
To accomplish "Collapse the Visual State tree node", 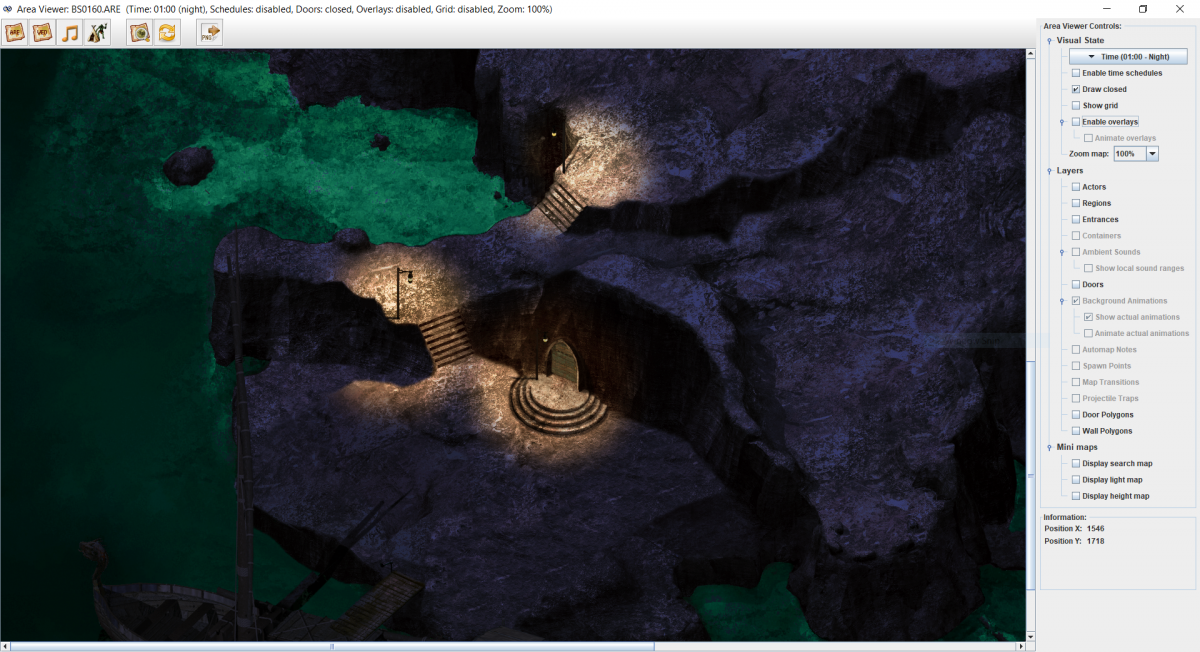I will [1049, 41].
